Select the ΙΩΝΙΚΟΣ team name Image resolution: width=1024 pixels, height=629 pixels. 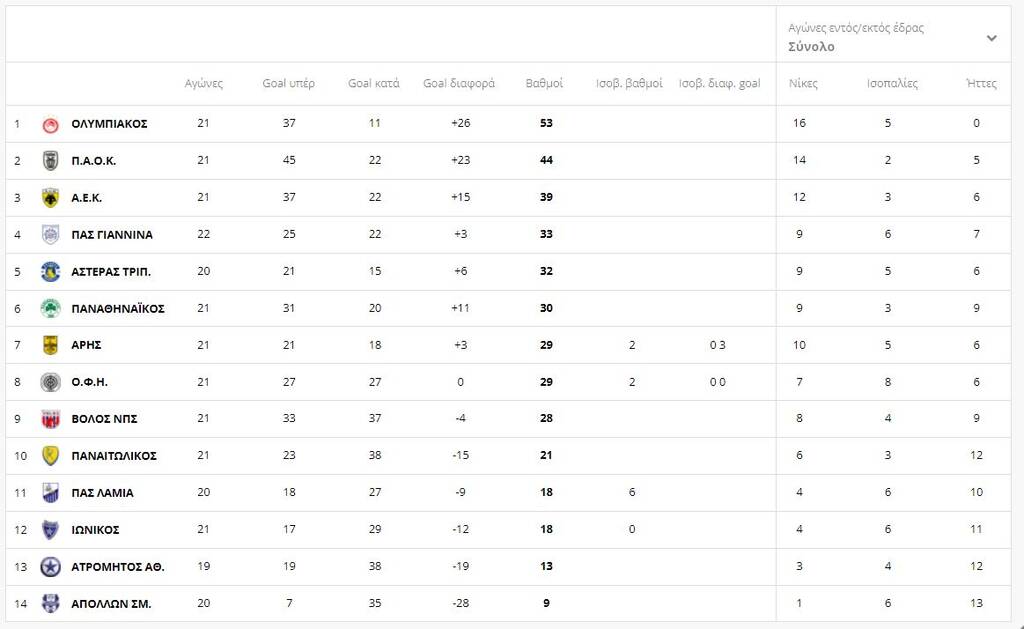pos(95,530)
